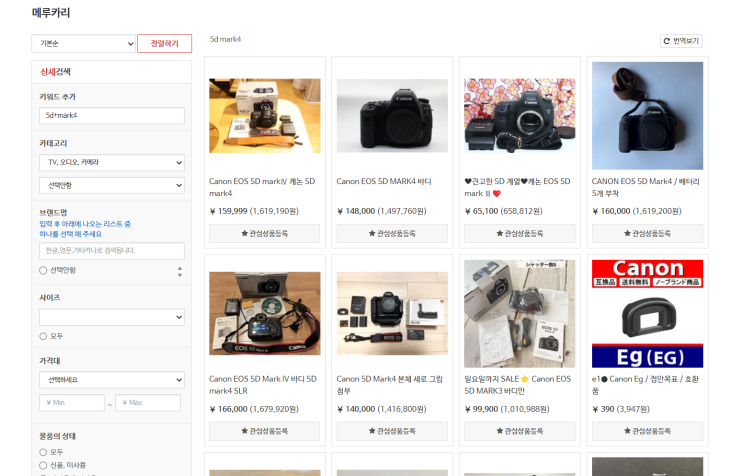Image resolution: width=743 pixels, height=476 pixels.
Task: Focus the ¥ Max price field
Action: point(148,403)
